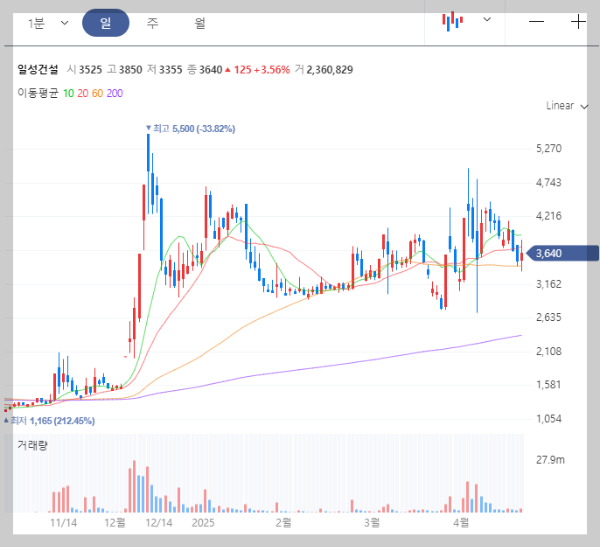Image resolution: width=600 pixels, height=547 pixels.
Task: Click the +3.56% change value
Action: tap(271, 70)
